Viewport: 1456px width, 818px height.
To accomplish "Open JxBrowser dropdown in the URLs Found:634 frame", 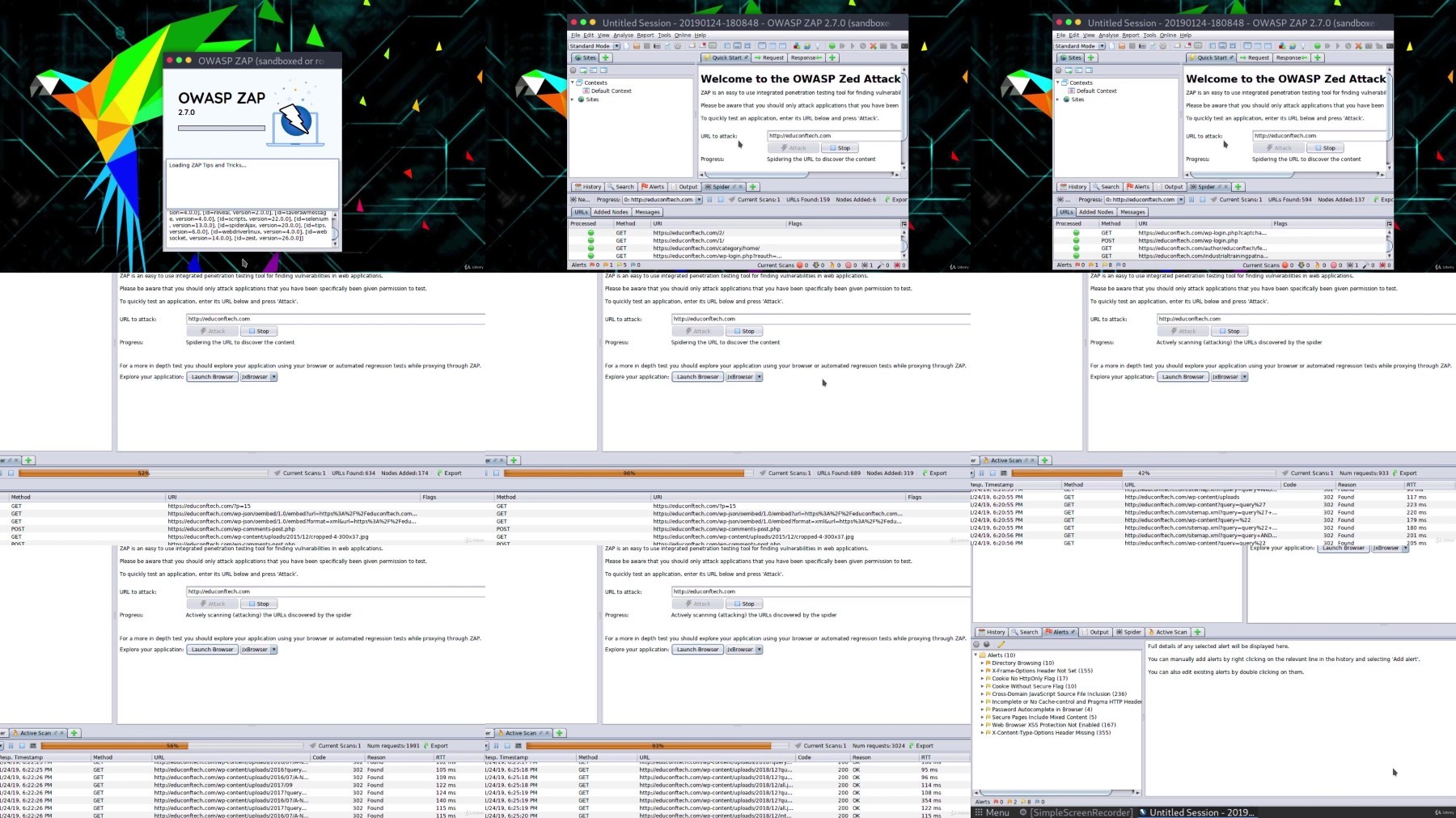I will click(274, 376).
